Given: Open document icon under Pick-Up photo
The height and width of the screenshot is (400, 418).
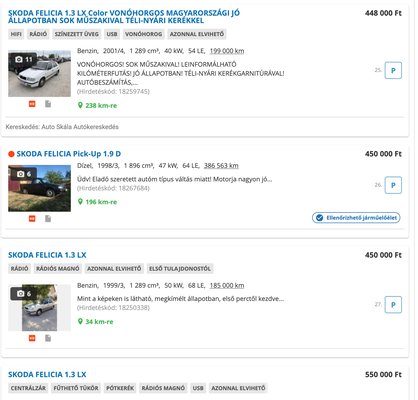Looking at the screenshot, I should click(x=48, y=219).
